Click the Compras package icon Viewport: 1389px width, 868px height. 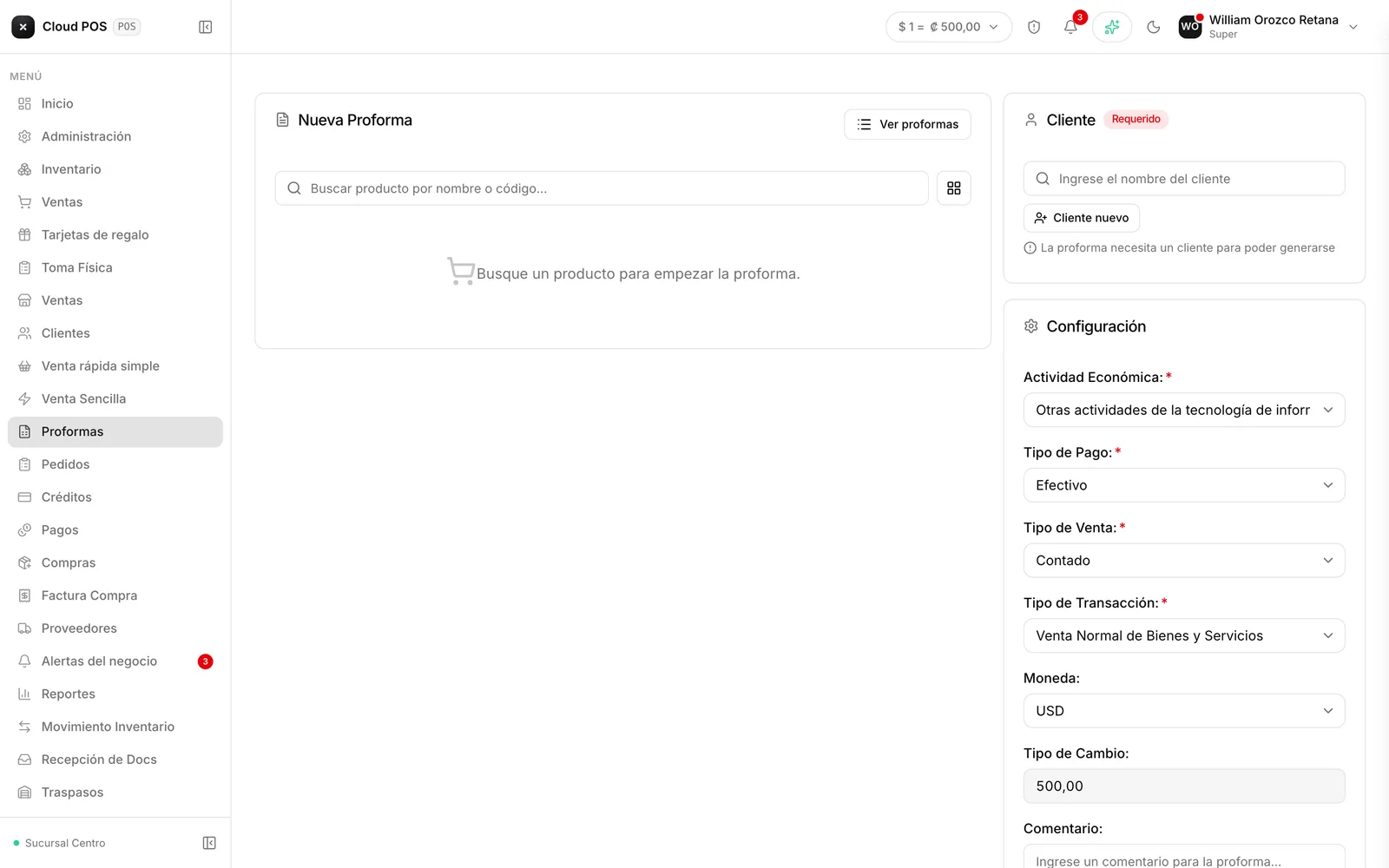click(24, 563)
